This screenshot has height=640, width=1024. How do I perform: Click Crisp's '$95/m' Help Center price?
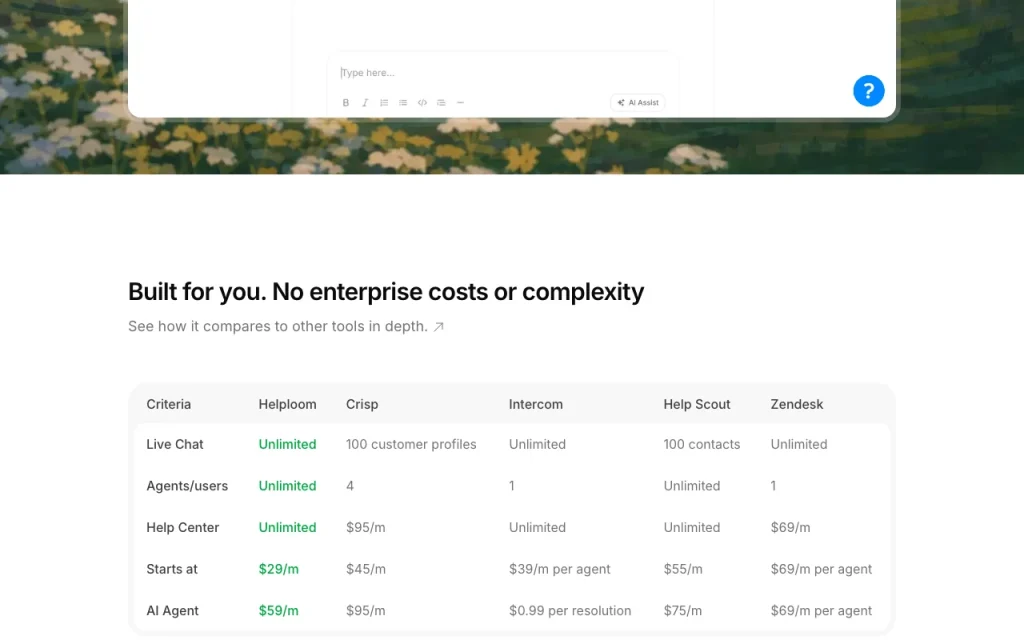(x=366, y=528)
